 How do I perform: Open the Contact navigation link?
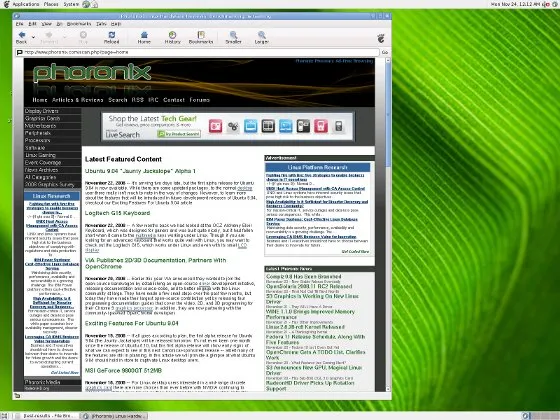point(174,100)
